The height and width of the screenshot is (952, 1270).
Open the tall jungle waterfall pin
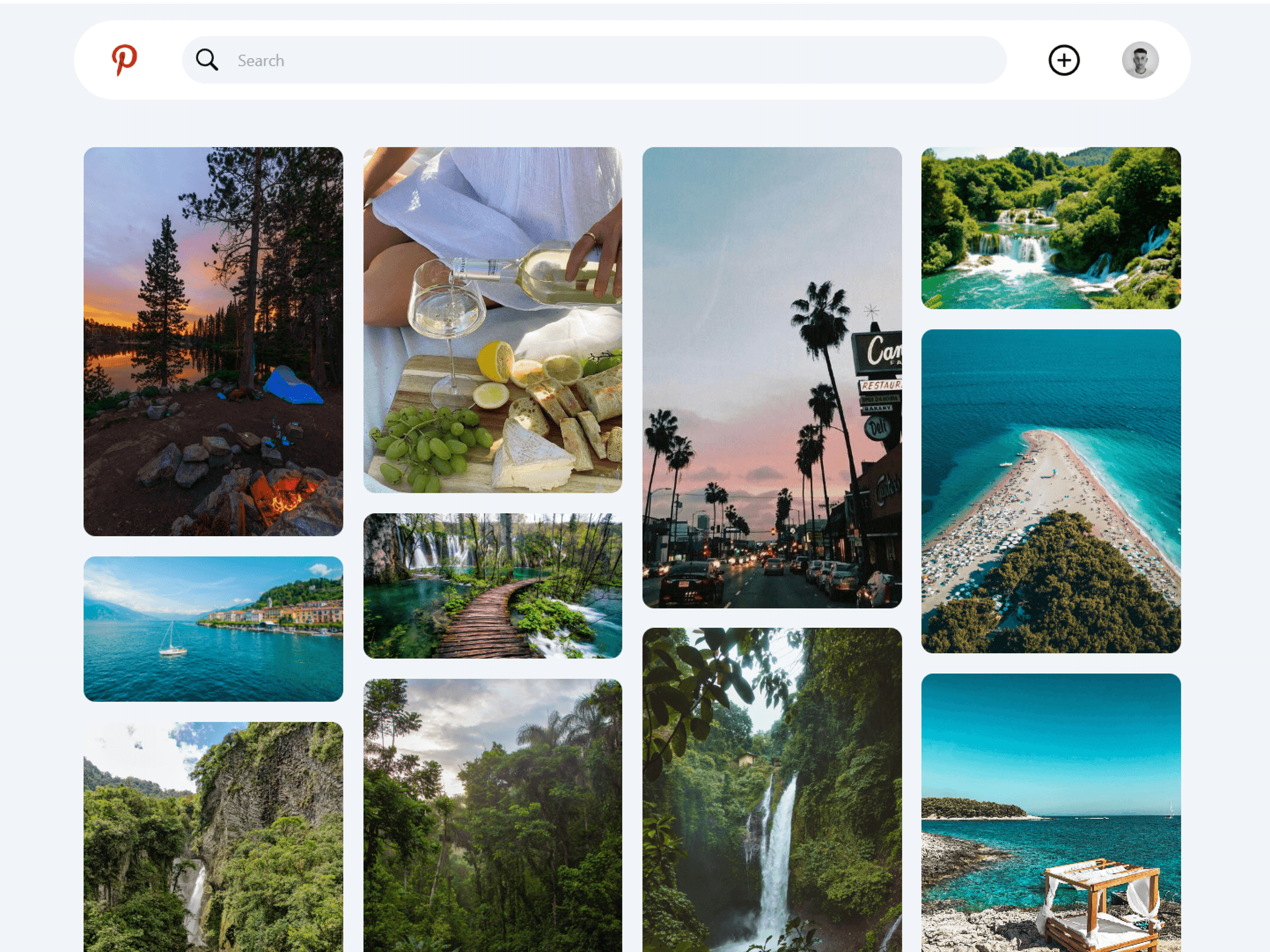[x=772, y=790]
